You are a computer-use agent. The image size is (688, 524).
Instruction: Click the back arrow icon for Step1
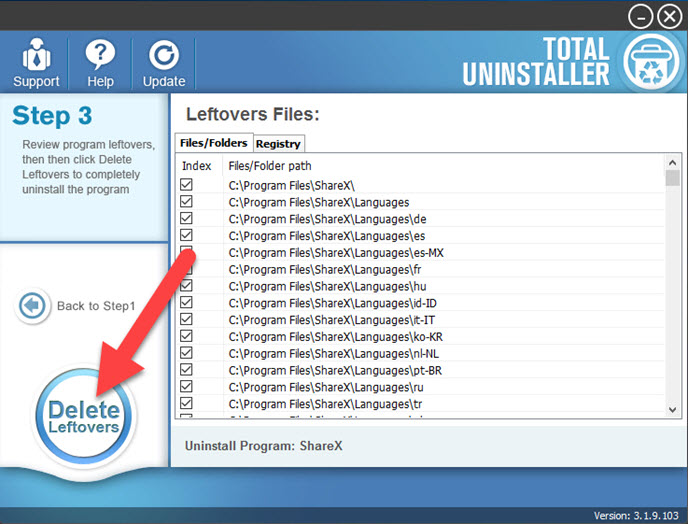32,305
